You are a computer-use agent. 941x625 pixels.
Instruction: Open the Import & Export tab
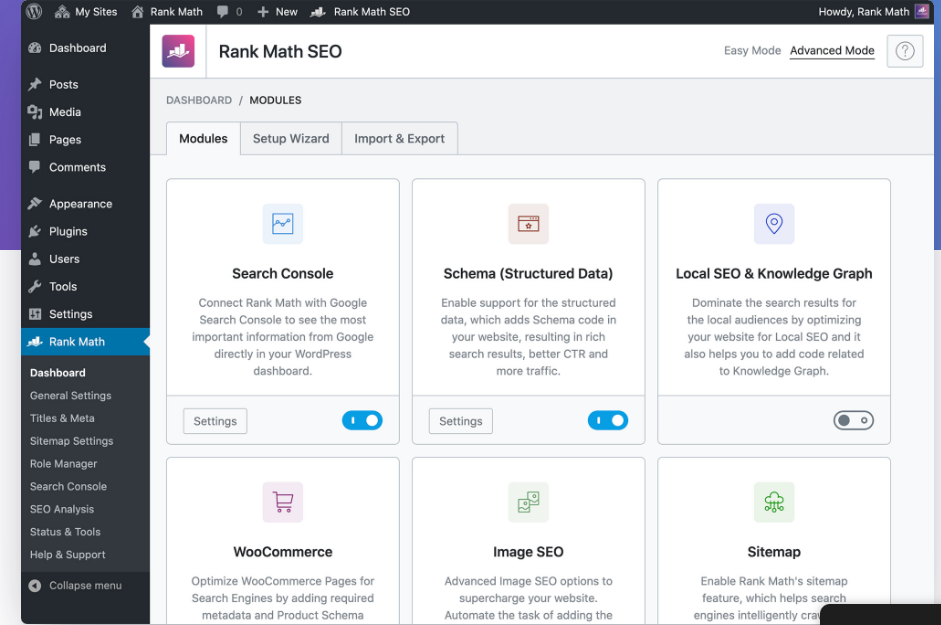tap(400, 139)
